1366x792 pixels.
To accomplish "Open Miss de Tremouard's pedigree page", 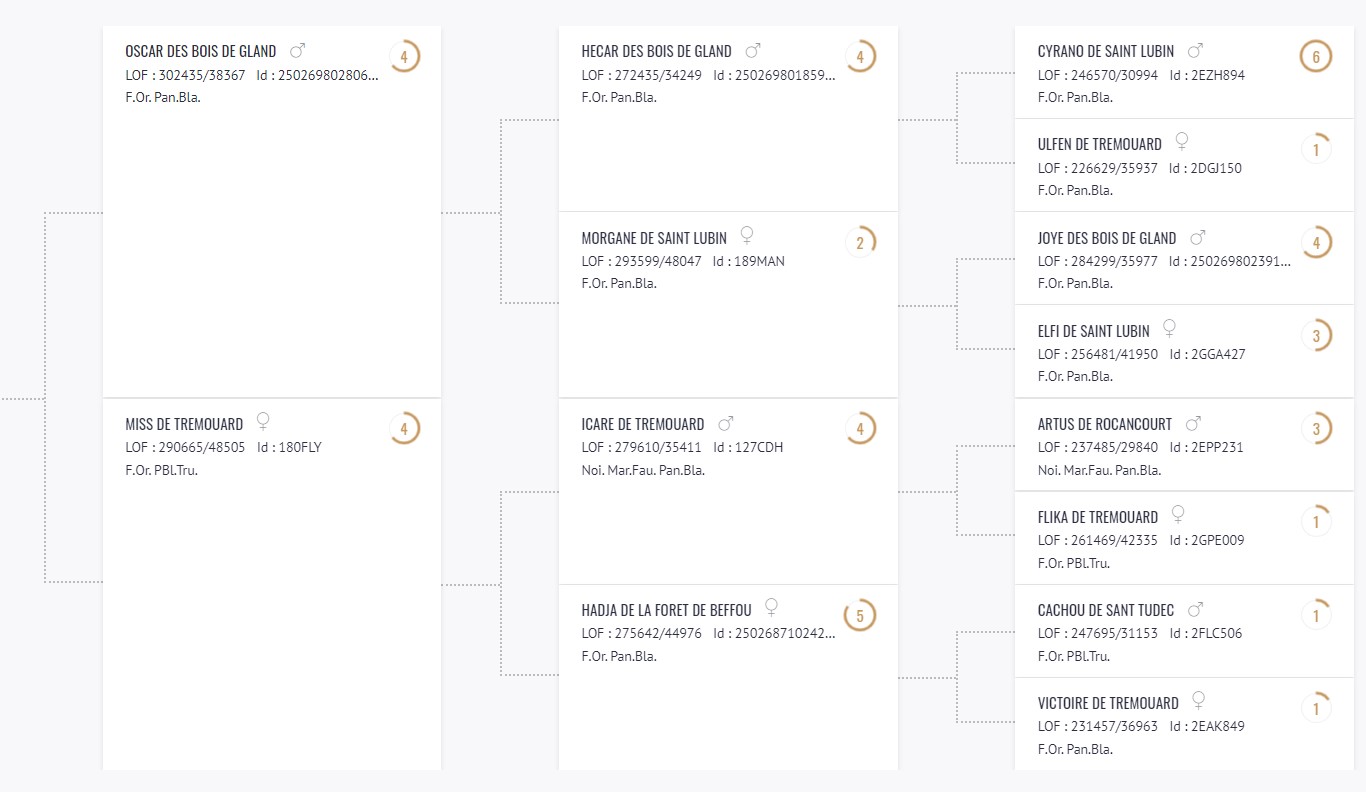I will click(184, 424).
